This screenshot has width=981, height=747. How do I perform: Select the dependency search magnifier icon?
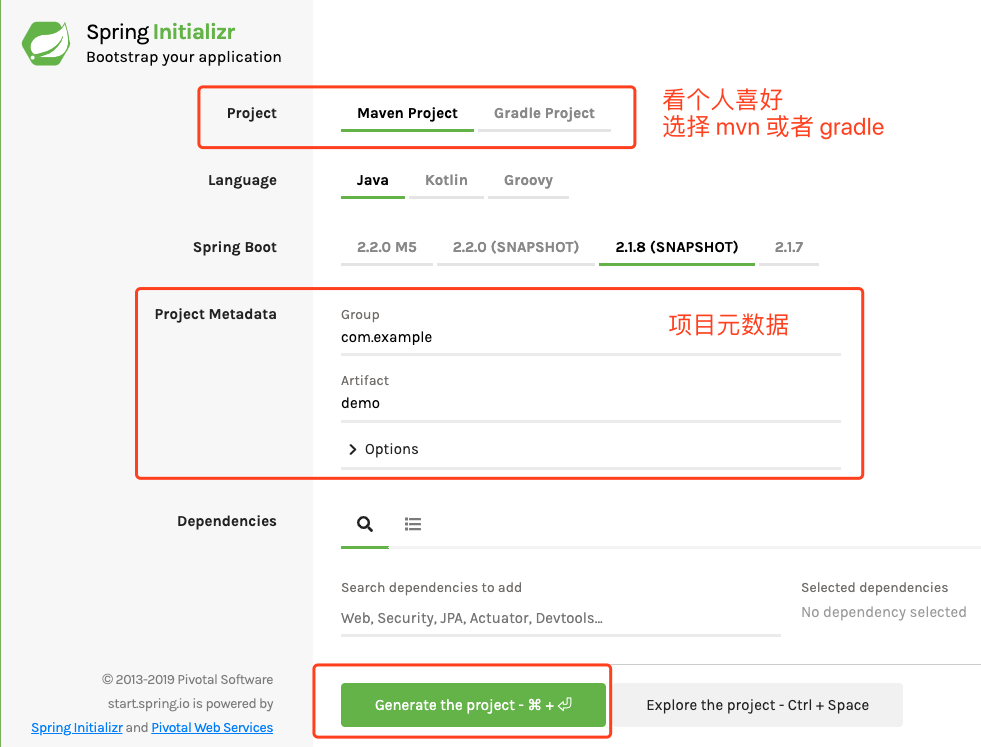pos(365,524)
